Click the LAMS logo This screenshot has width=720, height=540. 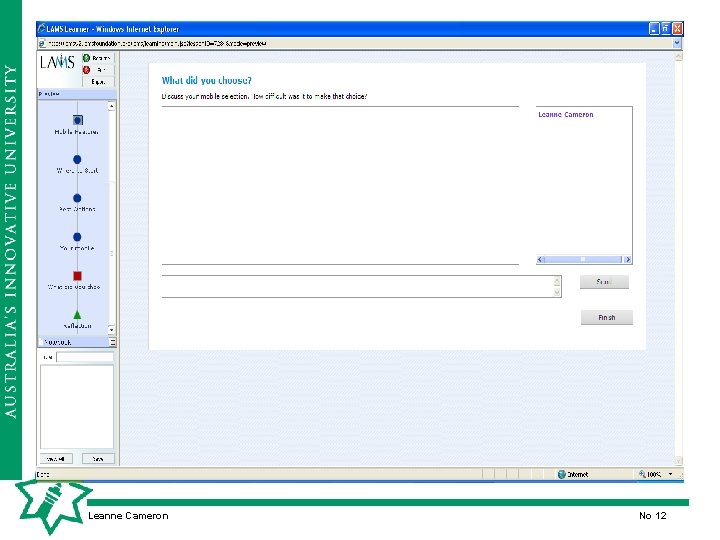(x=57, y=62)
